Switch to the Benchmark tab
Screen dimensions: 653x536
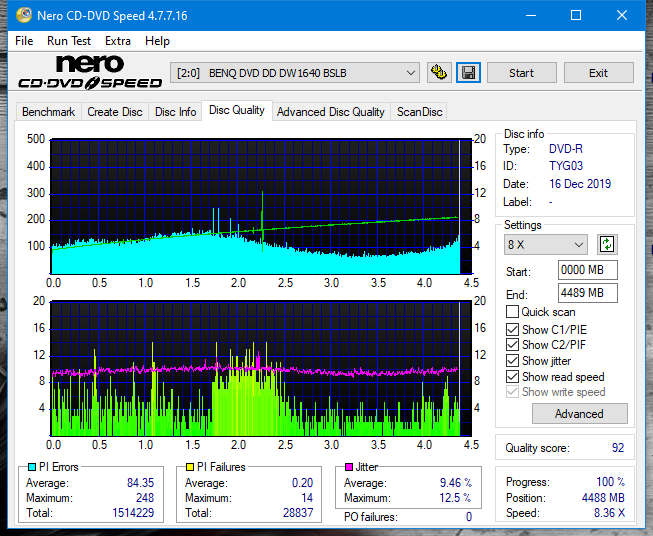(x=49, y=112)
